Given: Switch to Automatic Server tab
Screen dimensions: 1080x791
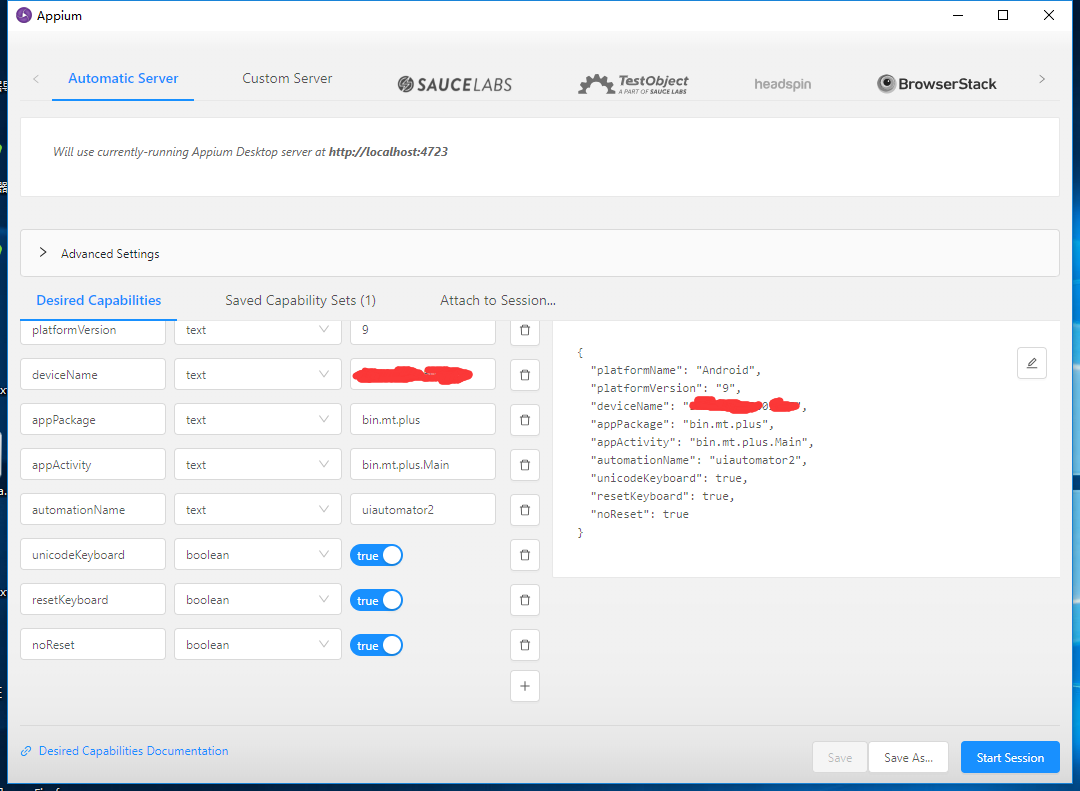Looking at the screenshot, I should 123,79.
